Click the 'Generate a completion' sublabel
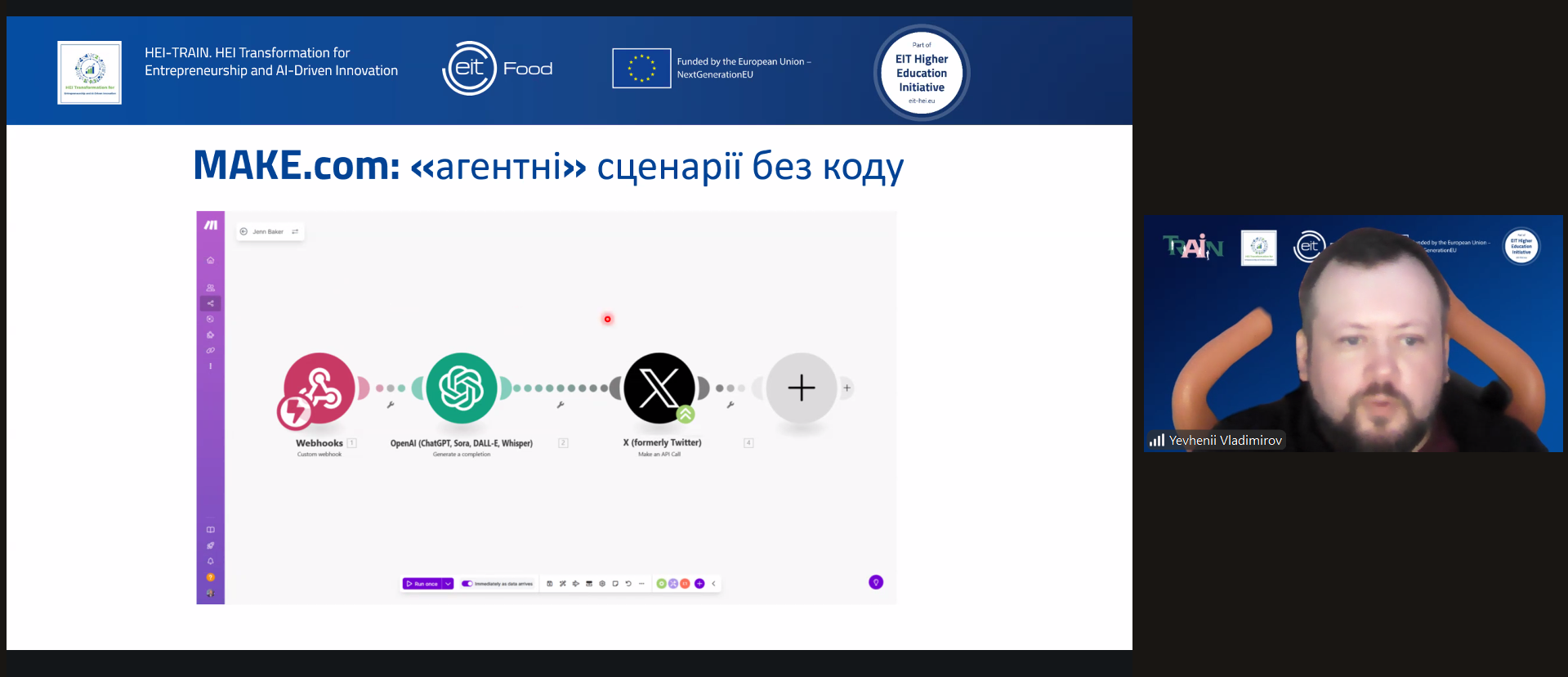Viewport: 1568px width, 677px height. (x=462, y=455)
